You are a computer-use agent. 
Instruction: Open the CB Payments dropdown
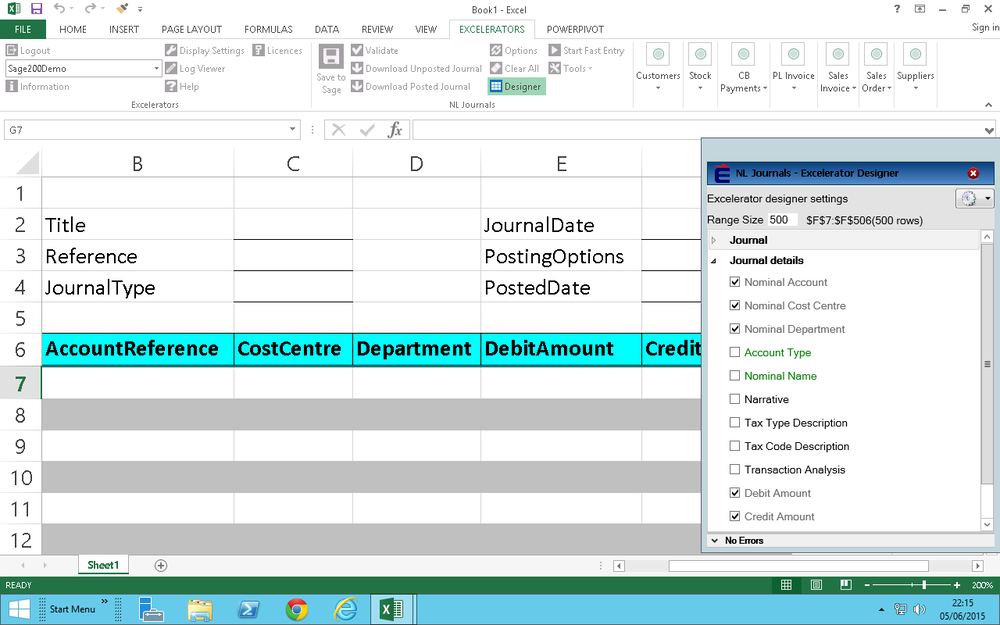click(744, 82)
